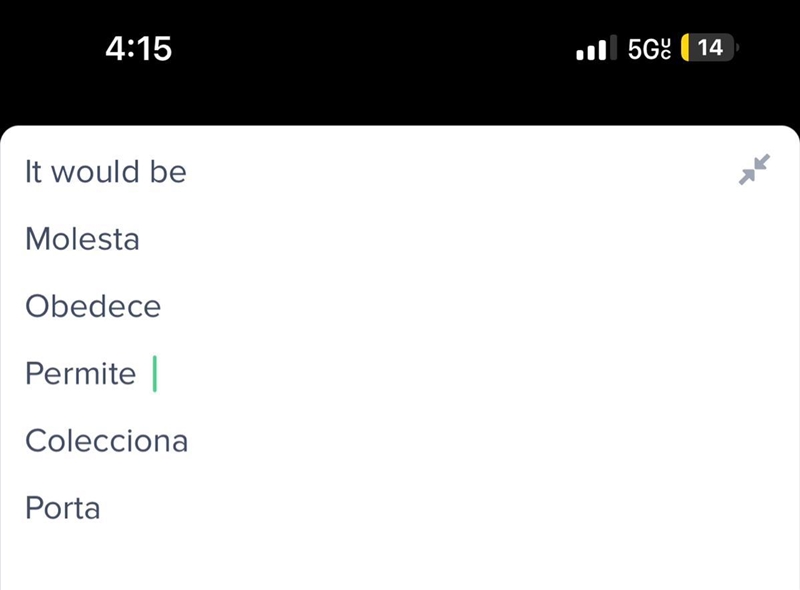This screenshot has height=590, width=800.
Task: Click the word "be" in first line
Action: point(168,171)
